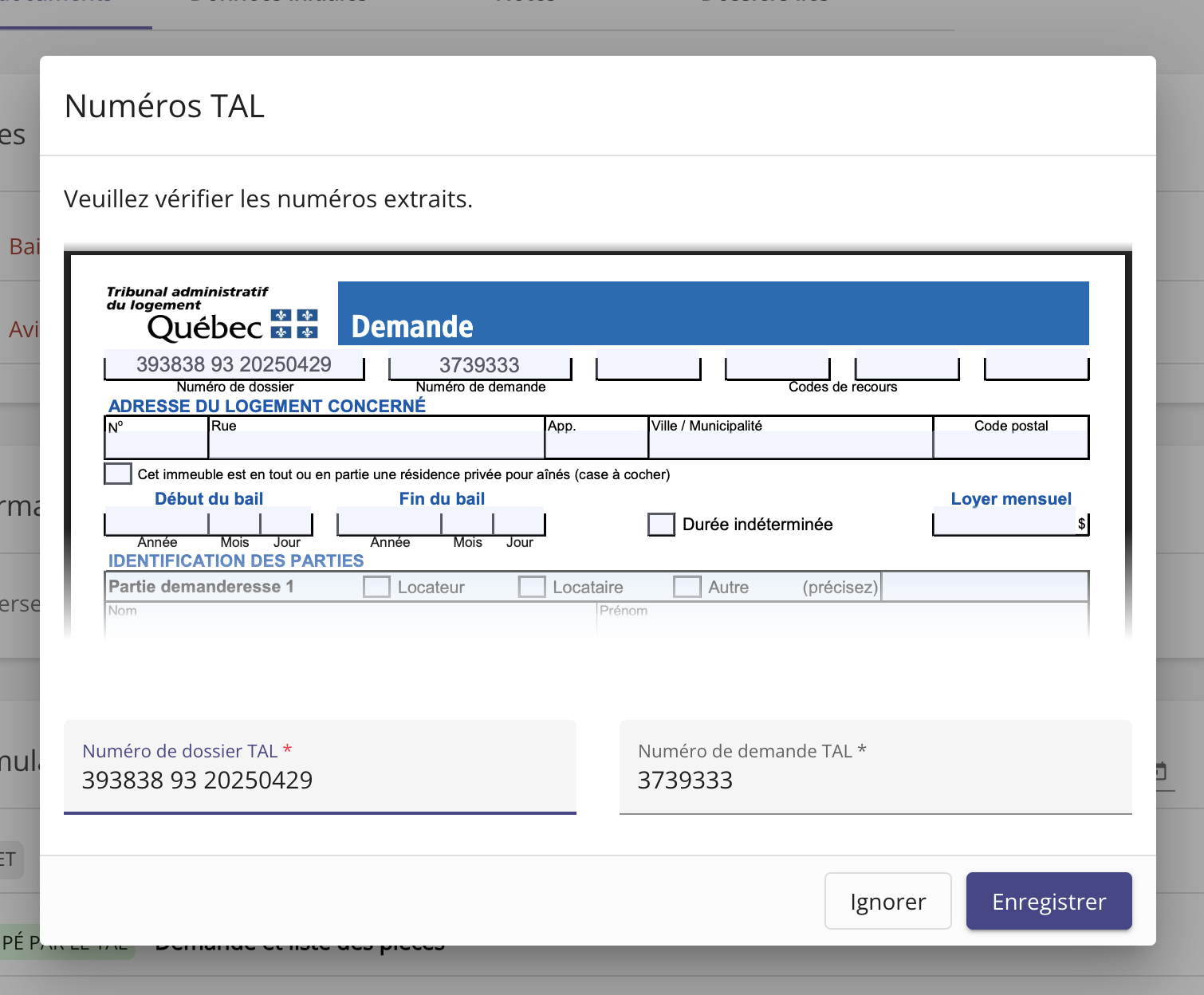This screenshot has width=1204, height=995.
Task: Click the dossier number 393838 93 20250429 in preview
Action: click(x=234, y=364)
